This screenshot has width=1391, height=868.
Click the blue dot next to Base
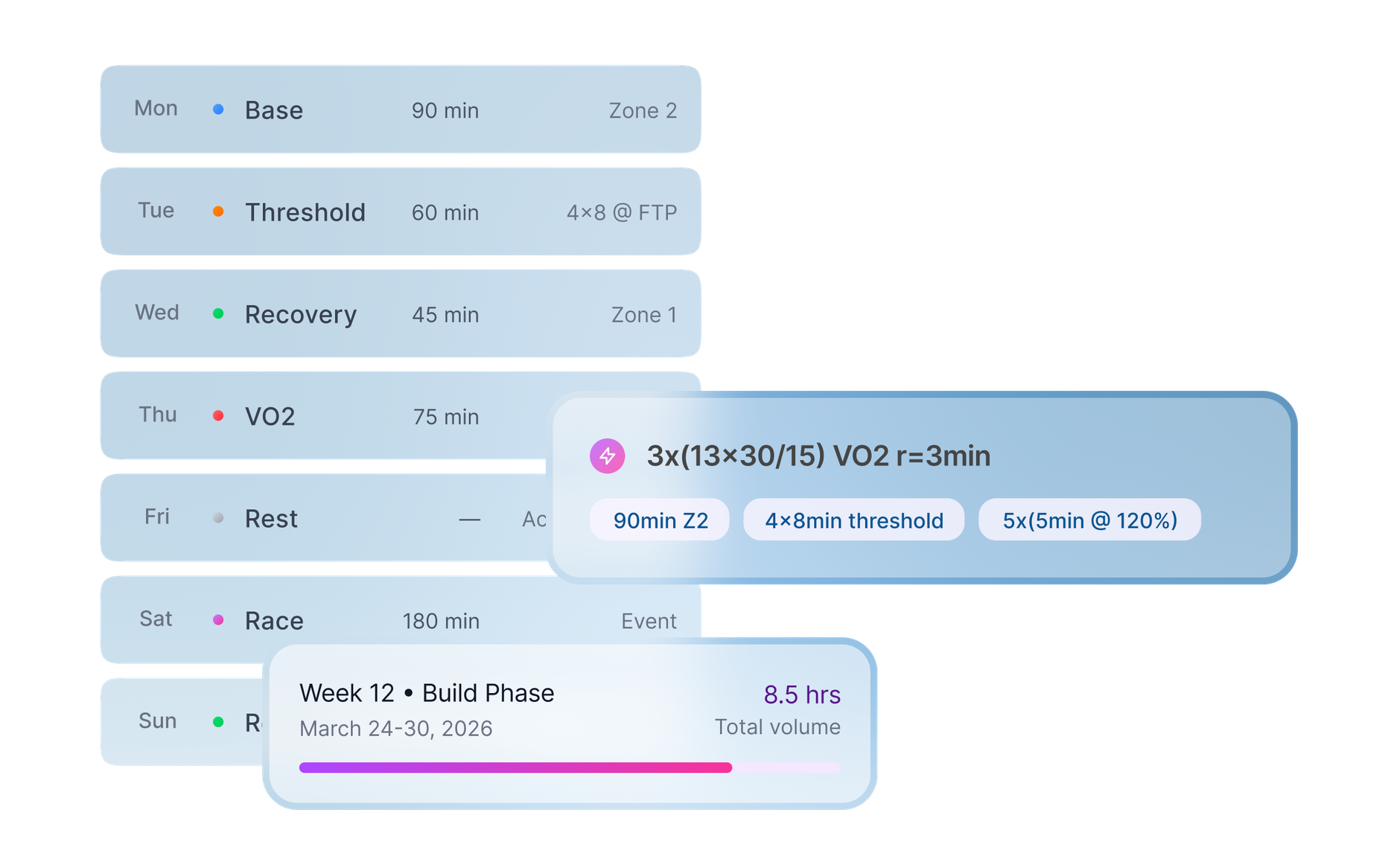[x=218, y=109]
